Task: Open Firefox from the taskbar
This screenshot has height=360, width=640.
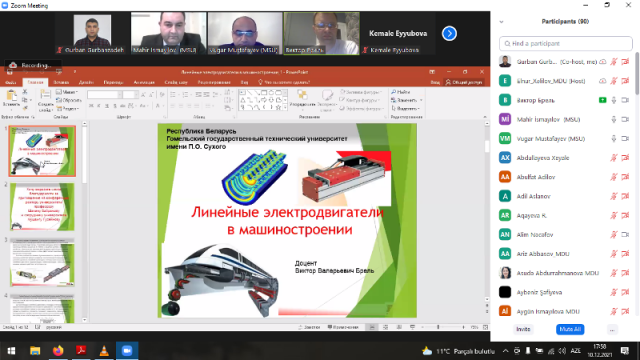Action: click(x=58, y=351)
